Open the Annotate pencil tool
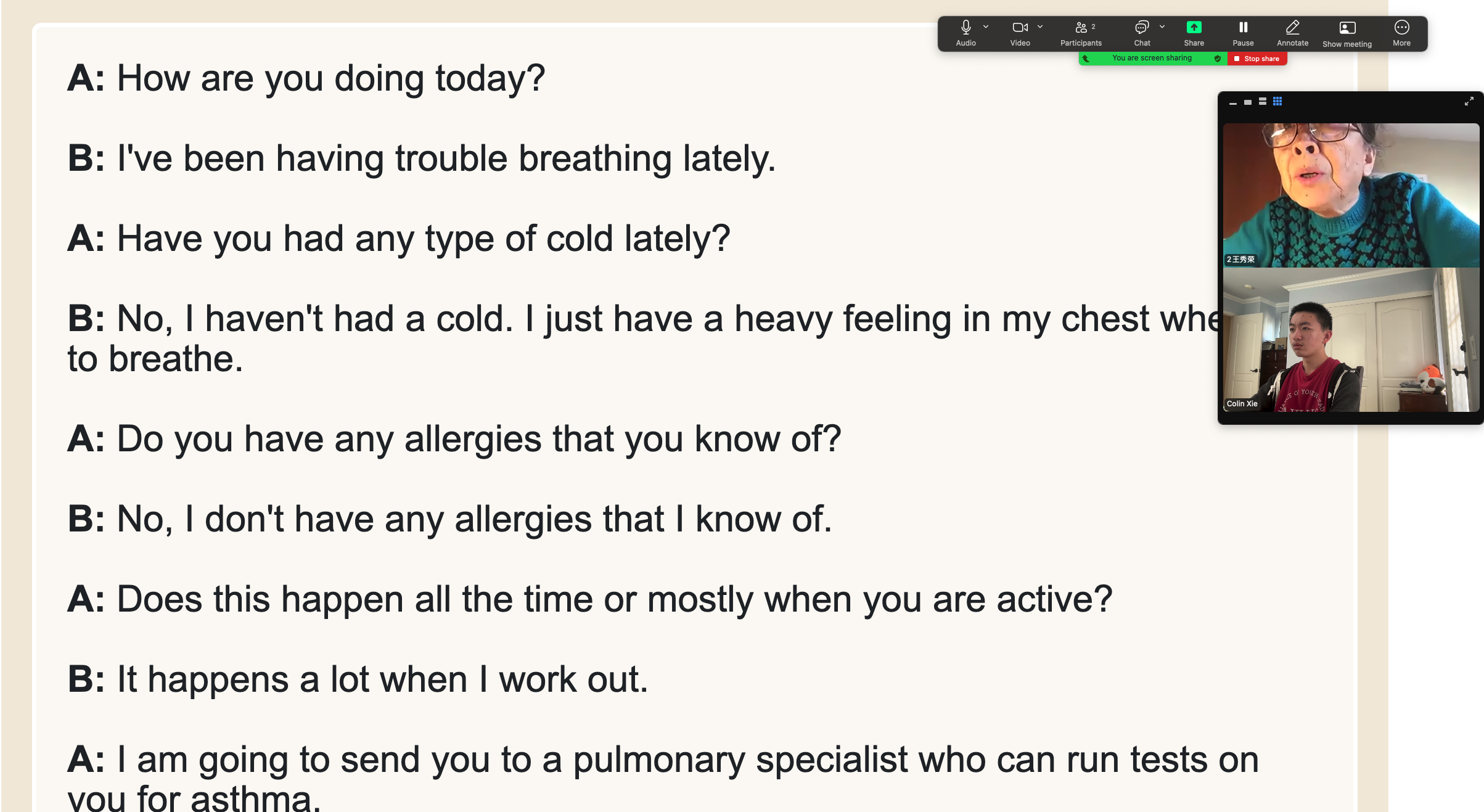 click(x=1292, y=33)
